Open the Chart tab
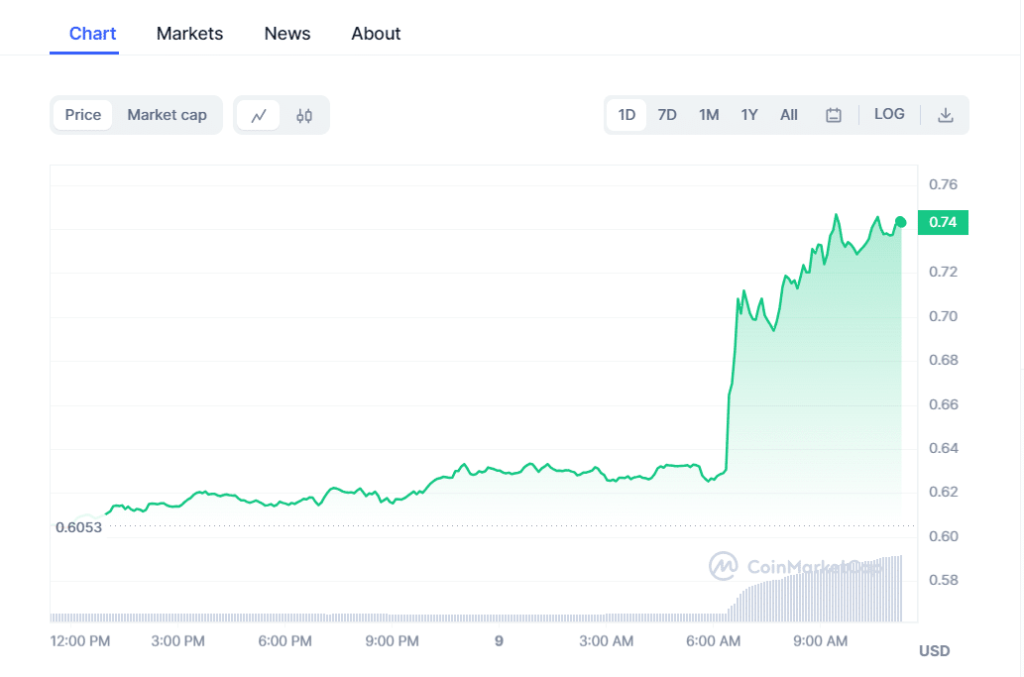Screen dimensions: 1024x677 pyautogui.click(x=92, y=34)
